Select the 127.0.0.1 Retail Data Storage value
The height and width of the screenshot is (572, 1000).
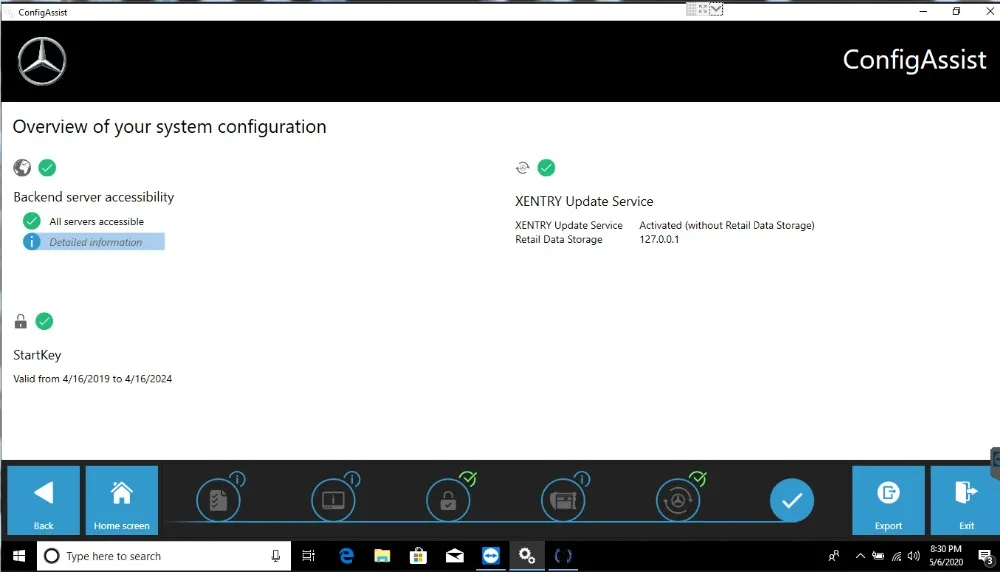point(659,239)
